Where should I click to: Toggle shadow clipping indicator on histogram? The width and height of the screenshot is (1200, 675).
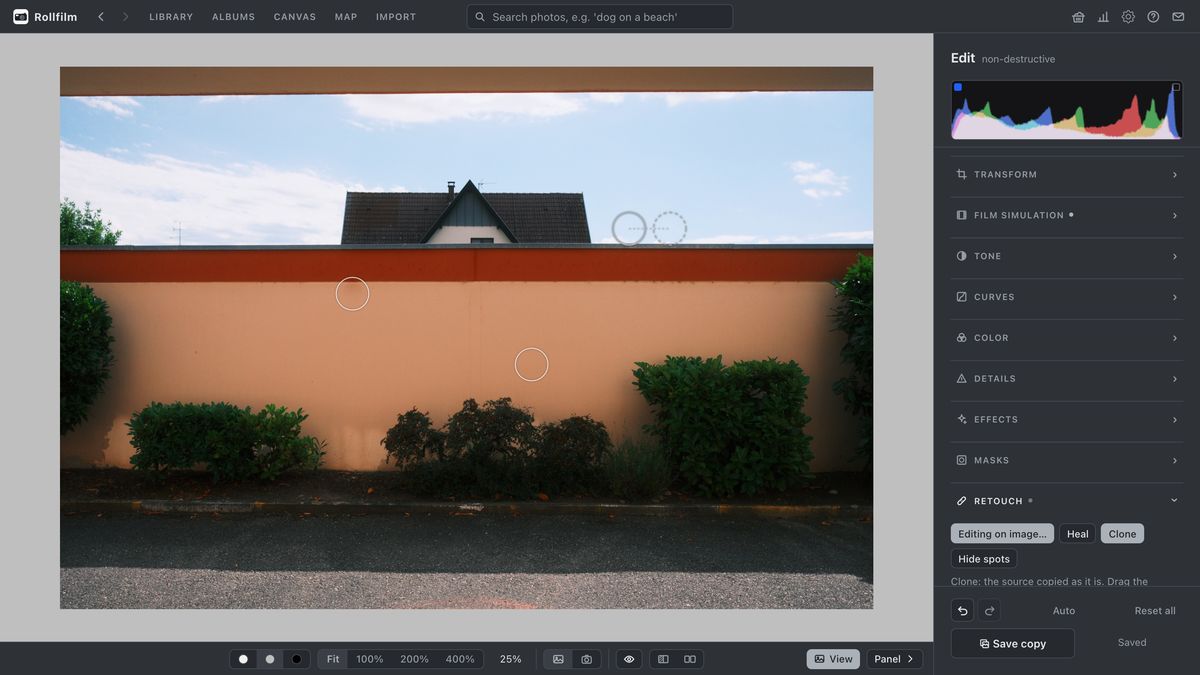(x=958, y=87)
